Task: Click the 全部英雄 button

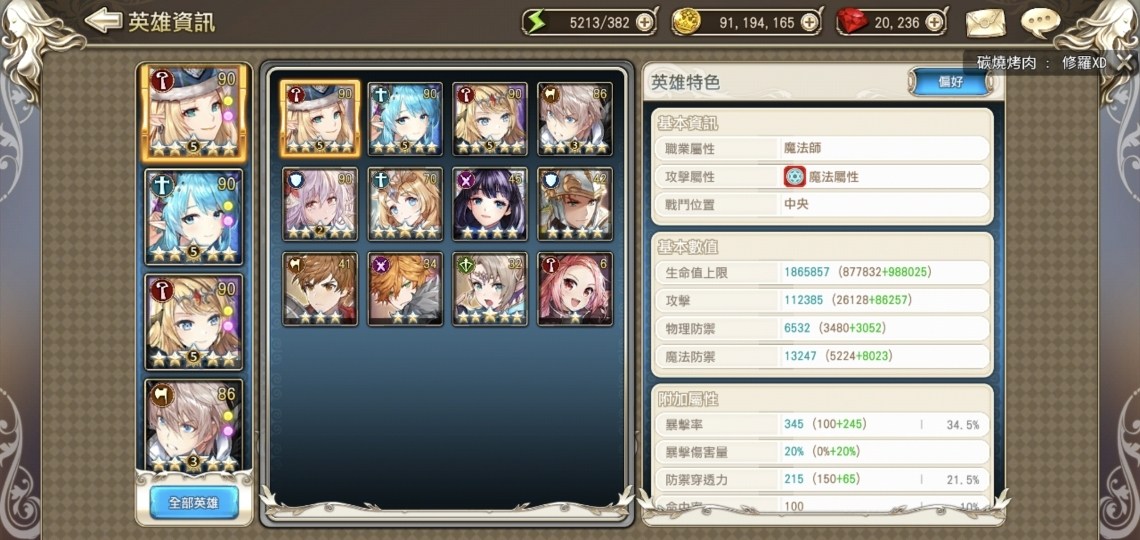Action: (193, 502)
